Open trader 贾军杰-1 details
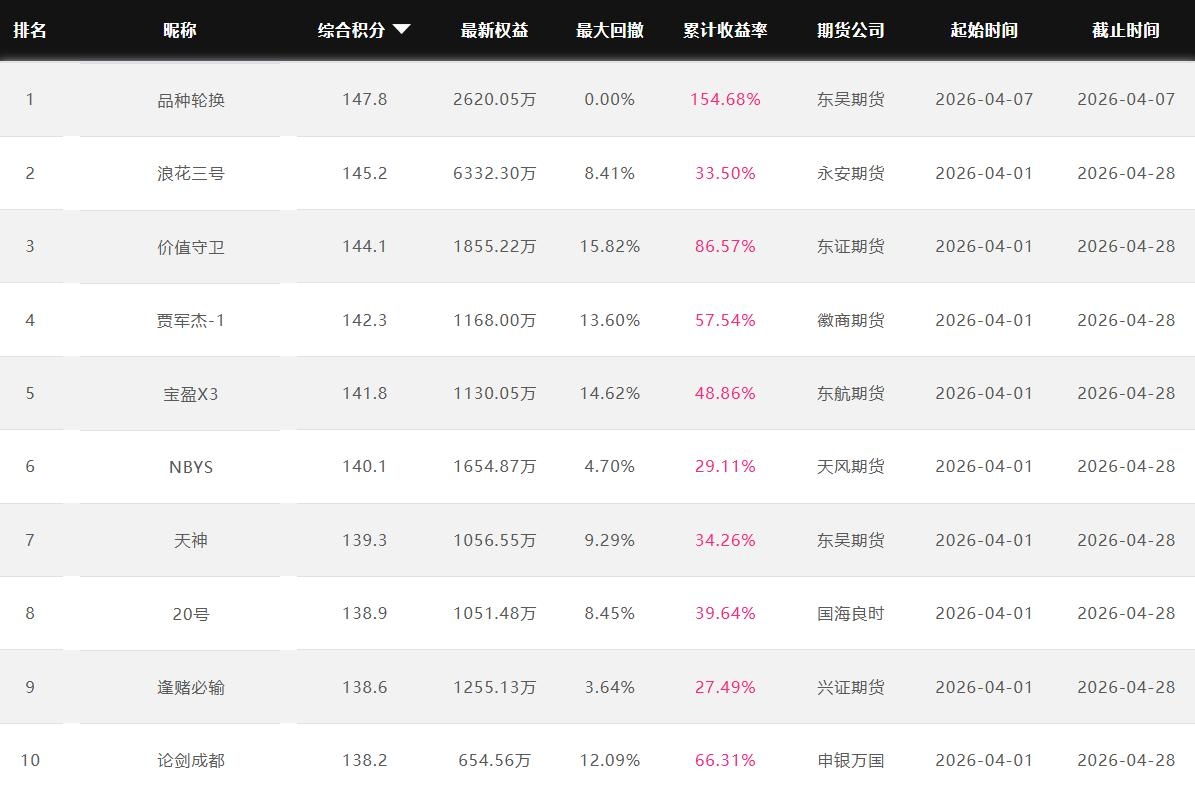This screenshot has height=792, width=1195. point(191,320)
